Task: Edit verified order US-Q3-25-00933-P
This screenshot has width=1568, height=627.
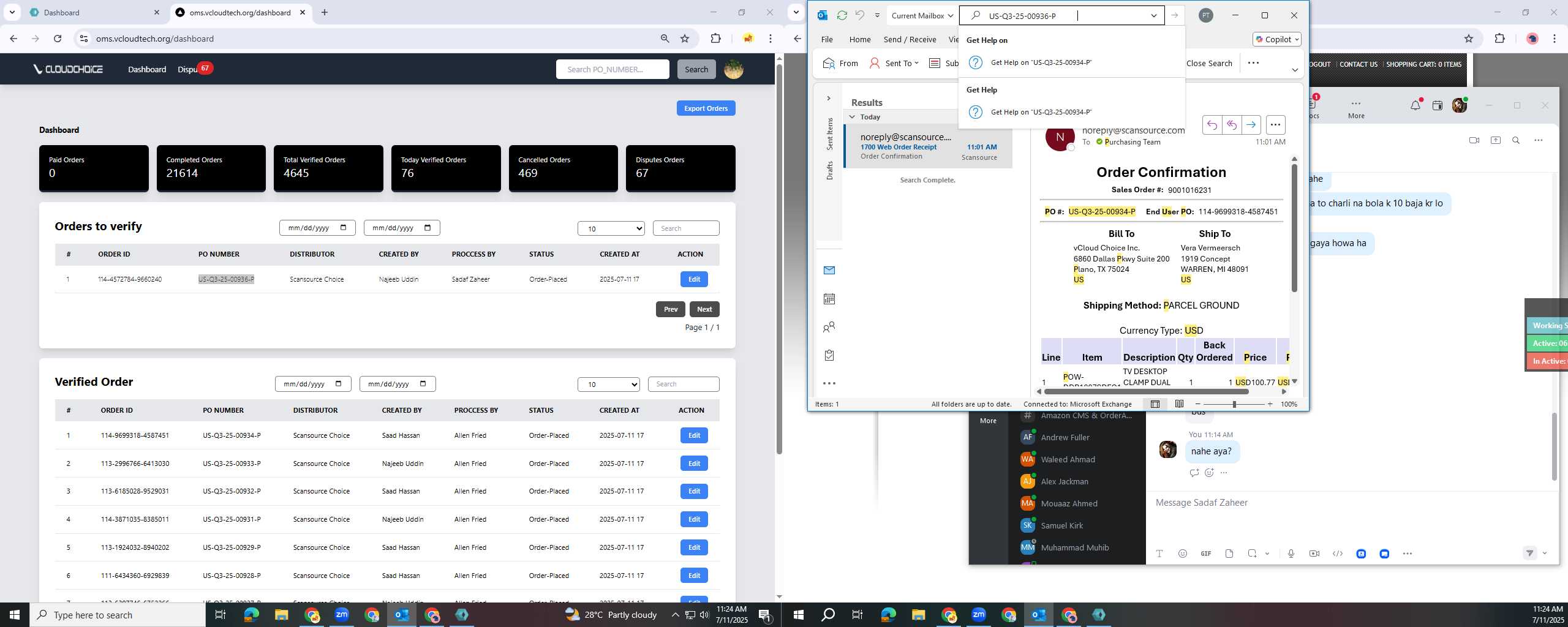Action: pos(694,464)
